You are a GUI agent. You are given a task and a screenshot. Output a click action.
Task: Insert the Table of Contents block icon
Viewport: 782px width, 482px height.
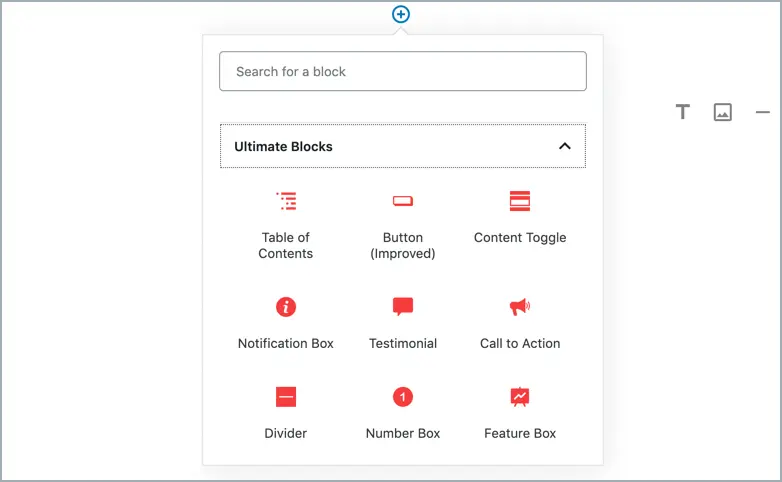pyautogui.click(x=286, y=201)
